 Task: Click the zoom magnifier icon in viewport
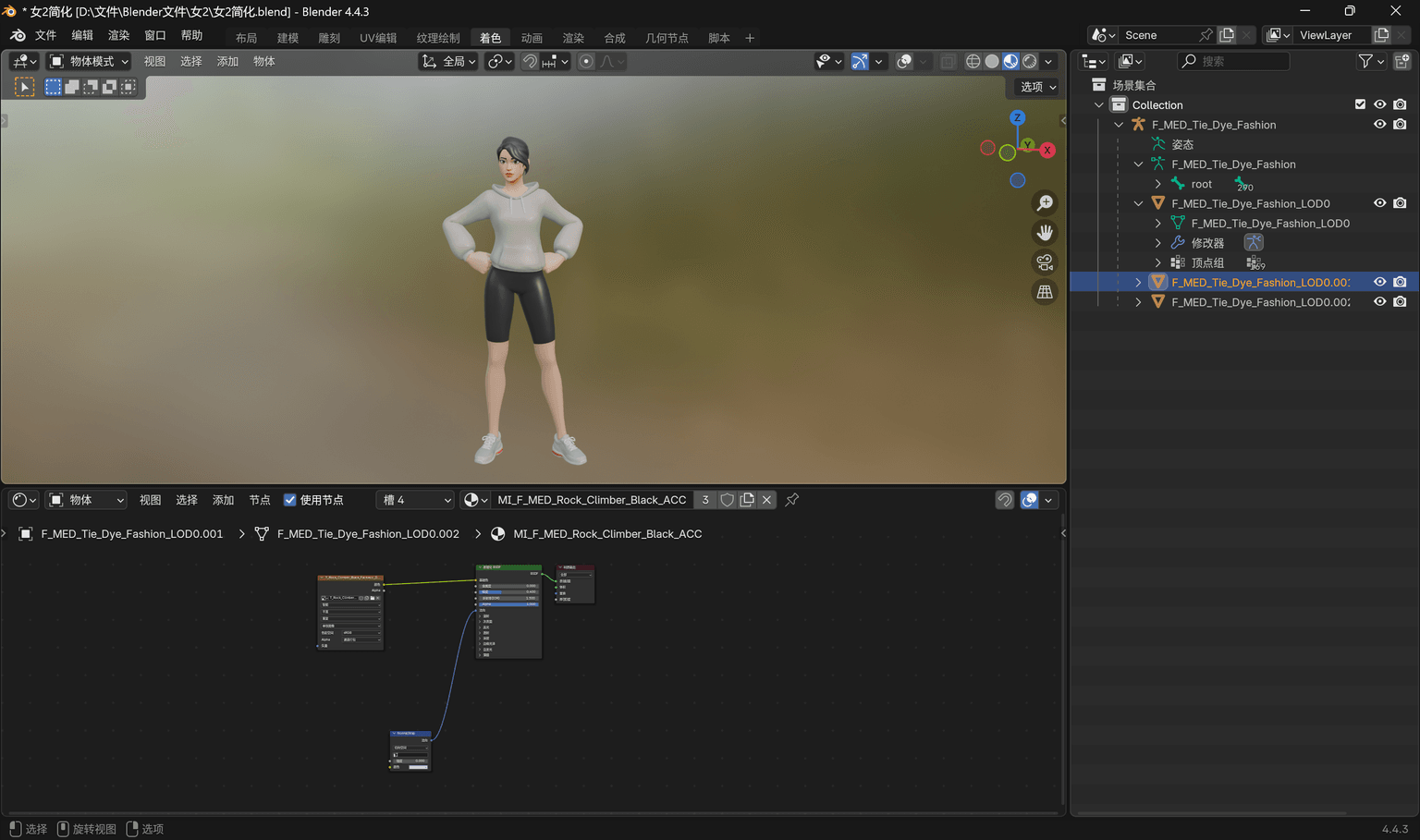coord(1045,203)
